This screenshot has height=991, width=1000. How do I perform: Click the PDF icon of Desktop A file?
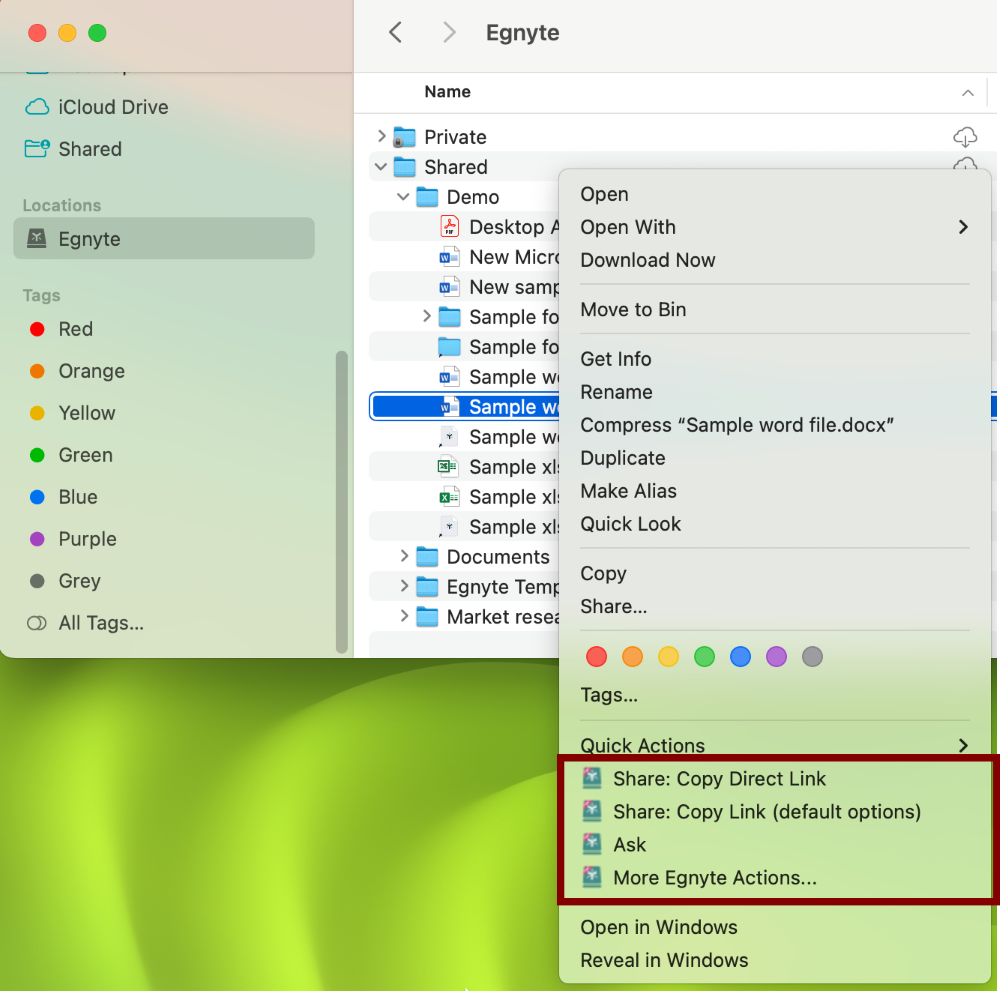pos(450,226)
